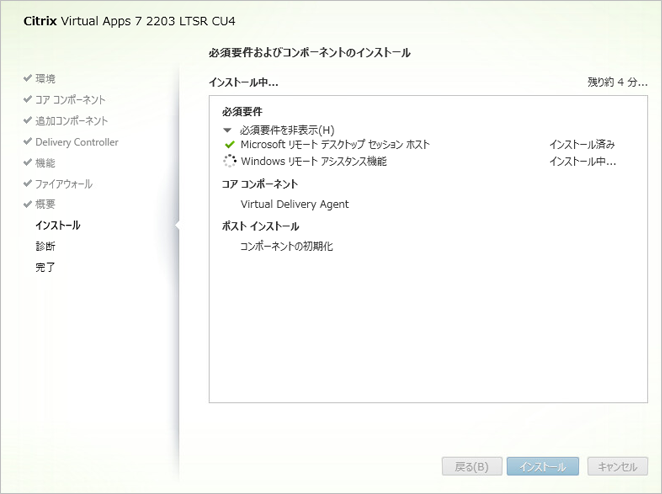Select the 概要 step in sidebar

coord(45,204)
